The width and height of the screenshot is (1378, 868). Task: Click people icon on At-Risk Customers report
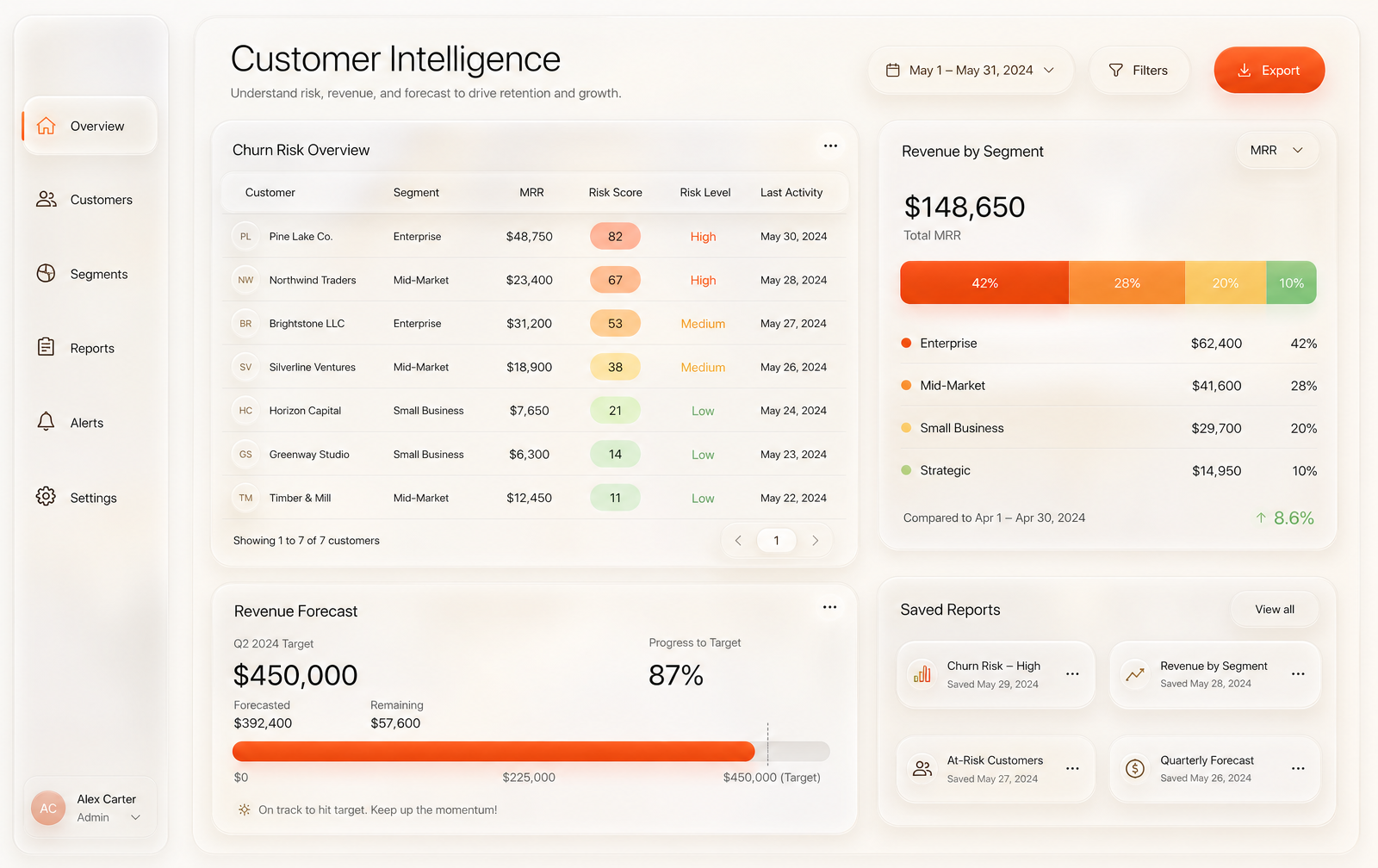tap(922, 768)
